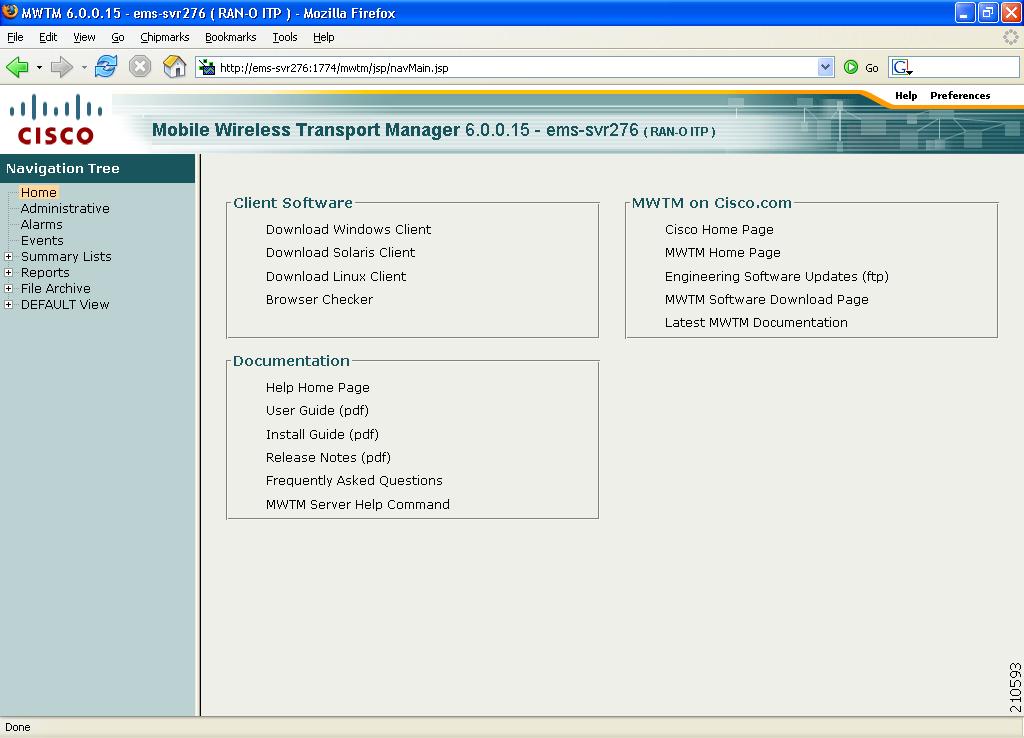
Task: Select Summary Lists label in the tree
Action: [66, 257]
